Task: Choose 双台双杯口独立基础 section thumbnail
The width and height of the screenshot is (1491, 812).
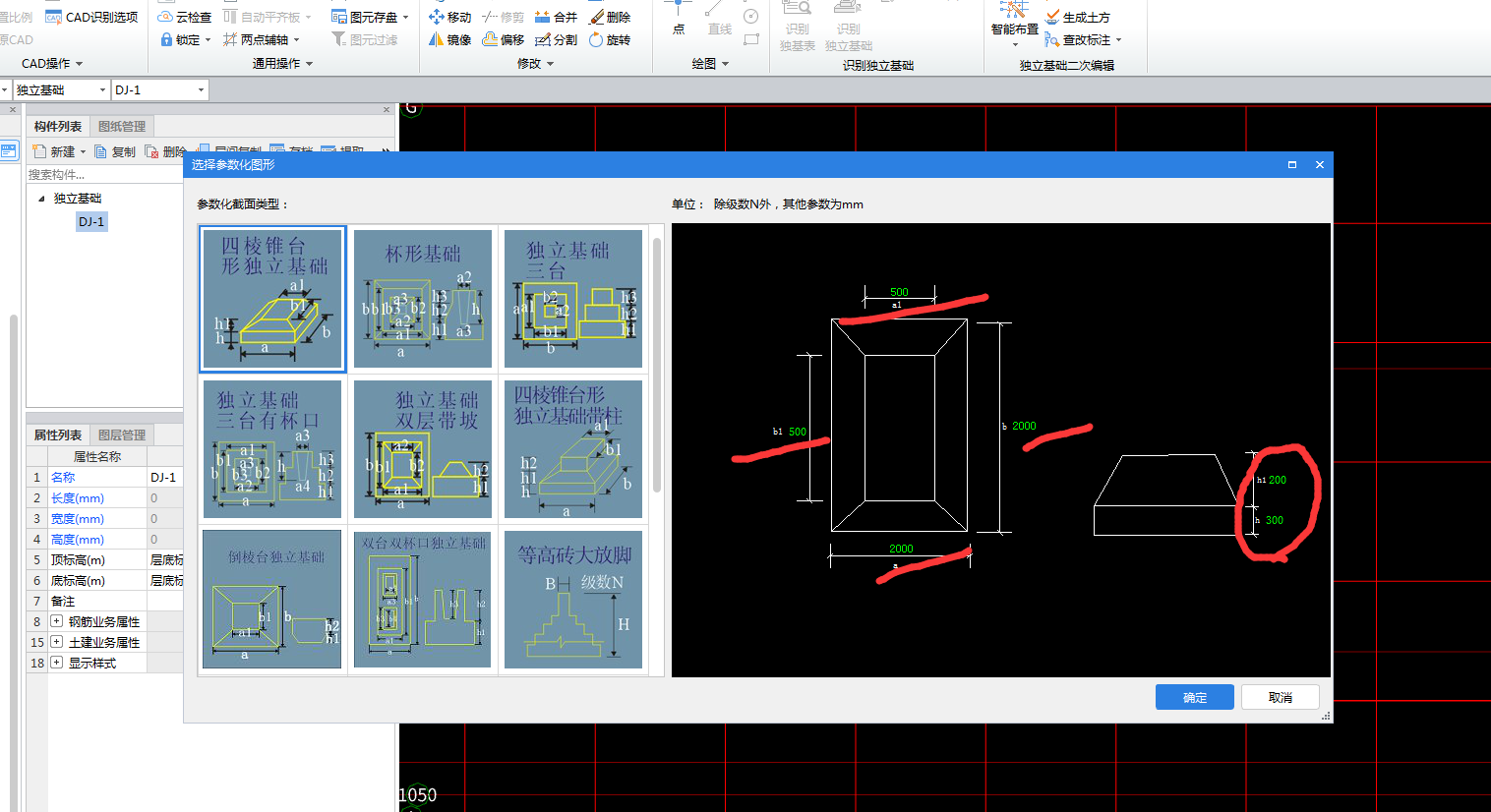Action: tap(423, 600)
